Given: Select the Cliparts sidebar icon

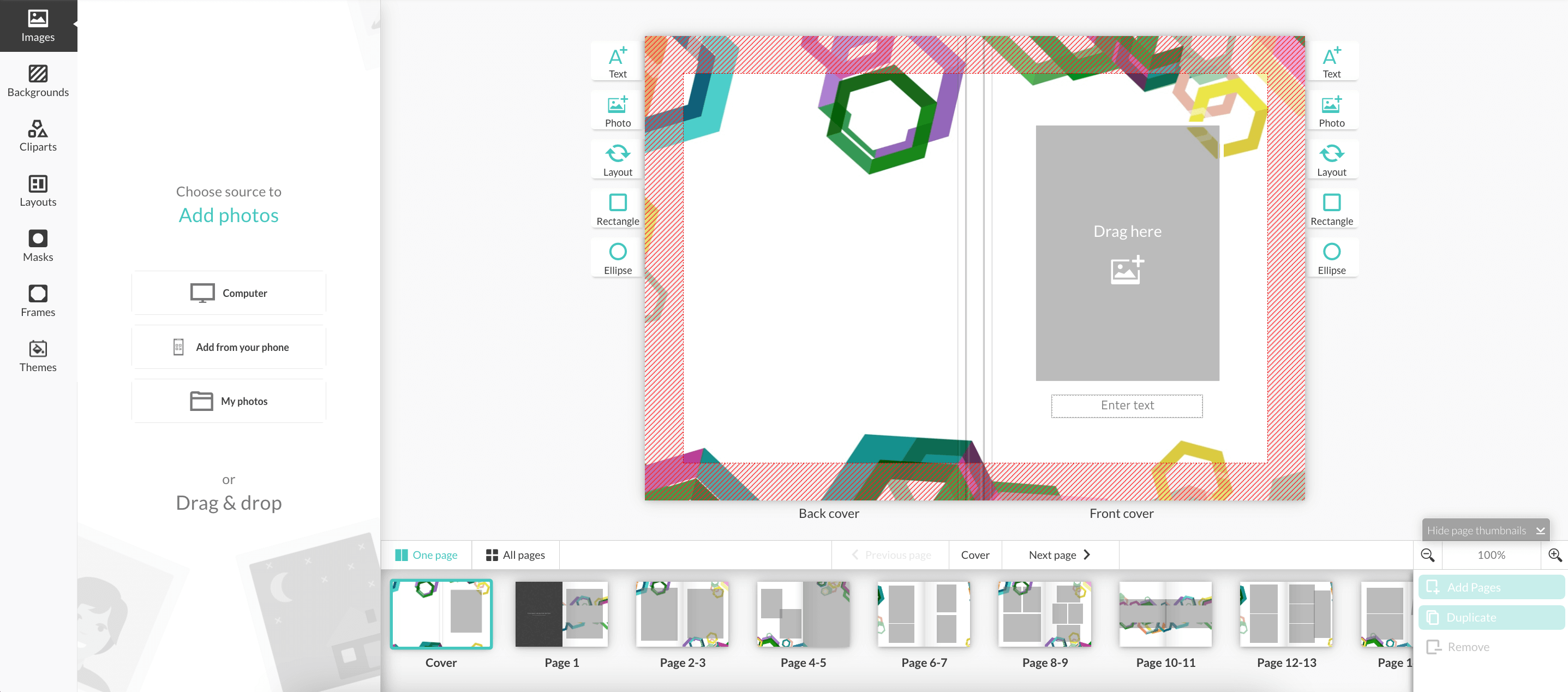Looking at the screenshot, I should 38,136.
